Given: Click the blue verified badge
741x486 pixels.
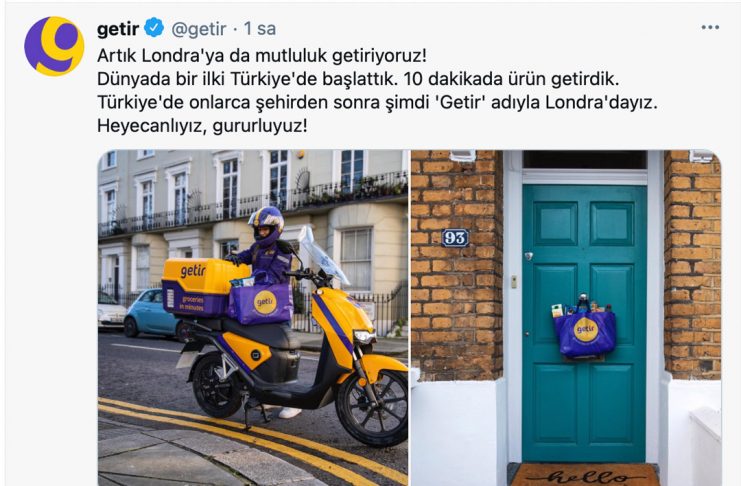Looking at the screenshot, I should [154, 28].
